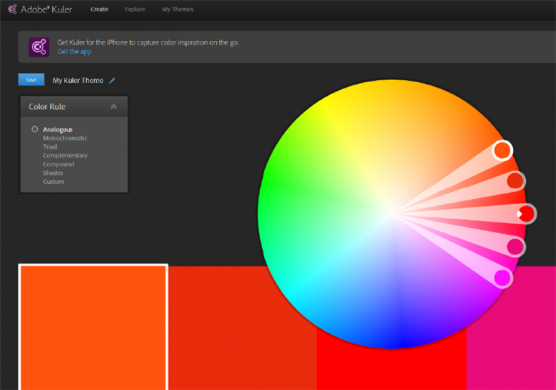
Task: Click the pencil icon to rename the theme
Action: (112, 80)
